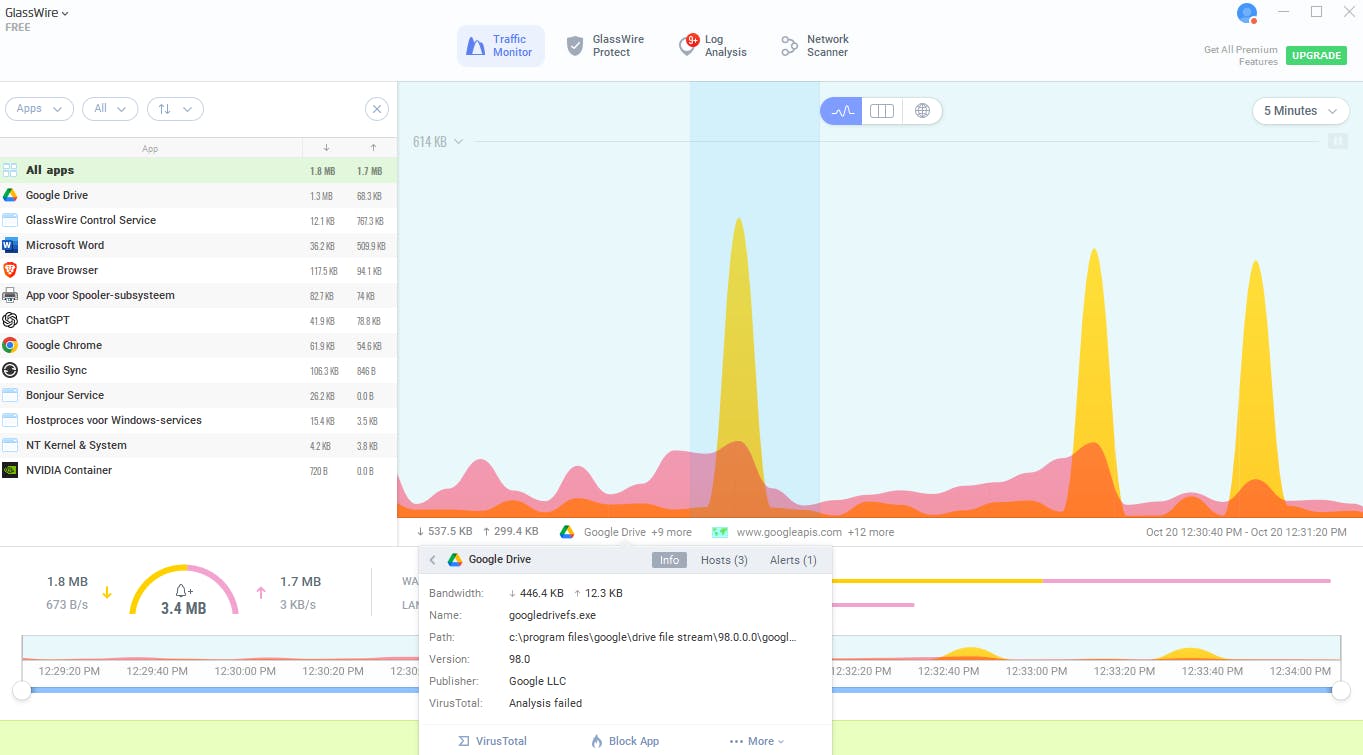This screenshot has height=755, width=1363.
Task: Click the Microsoft Word icon
Action: [x=10, y=246]
